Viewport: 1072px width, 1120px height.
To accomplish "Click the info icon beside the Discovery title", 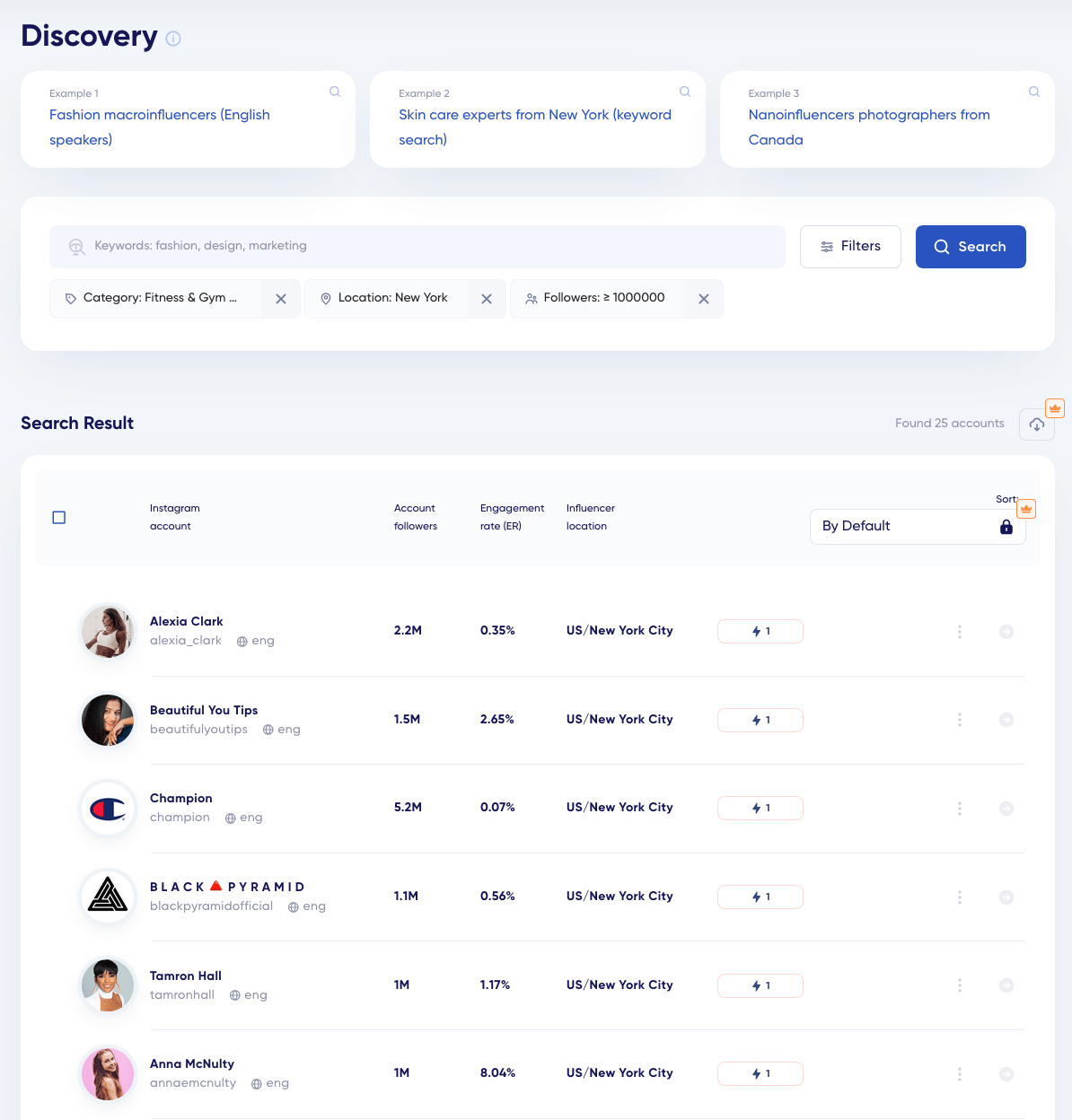I will point(172,39).
